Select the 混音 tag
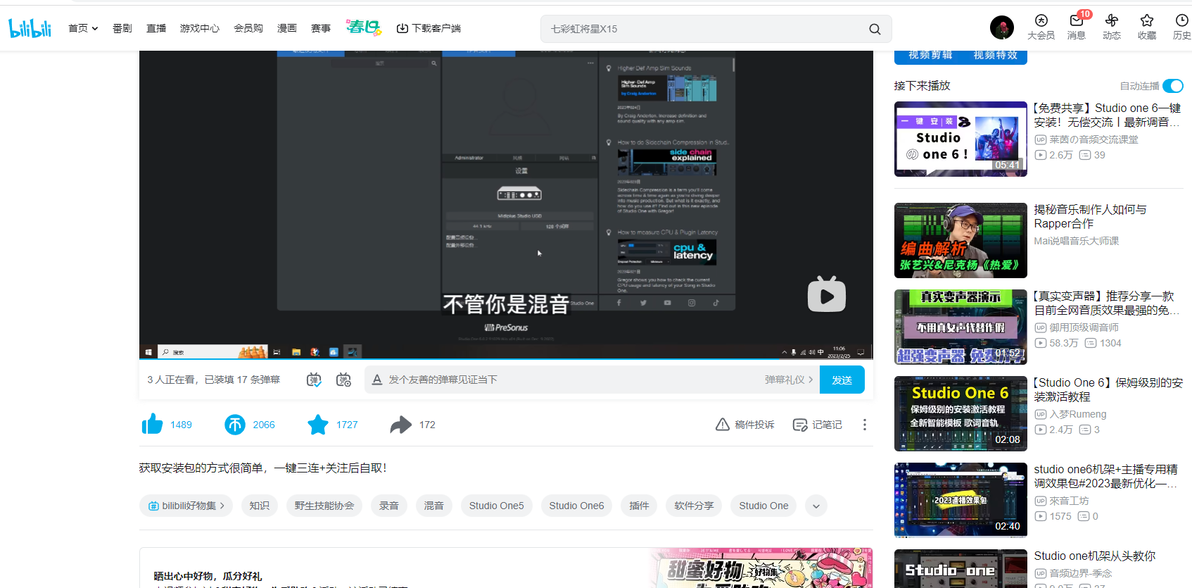 (x=434, y=506)
